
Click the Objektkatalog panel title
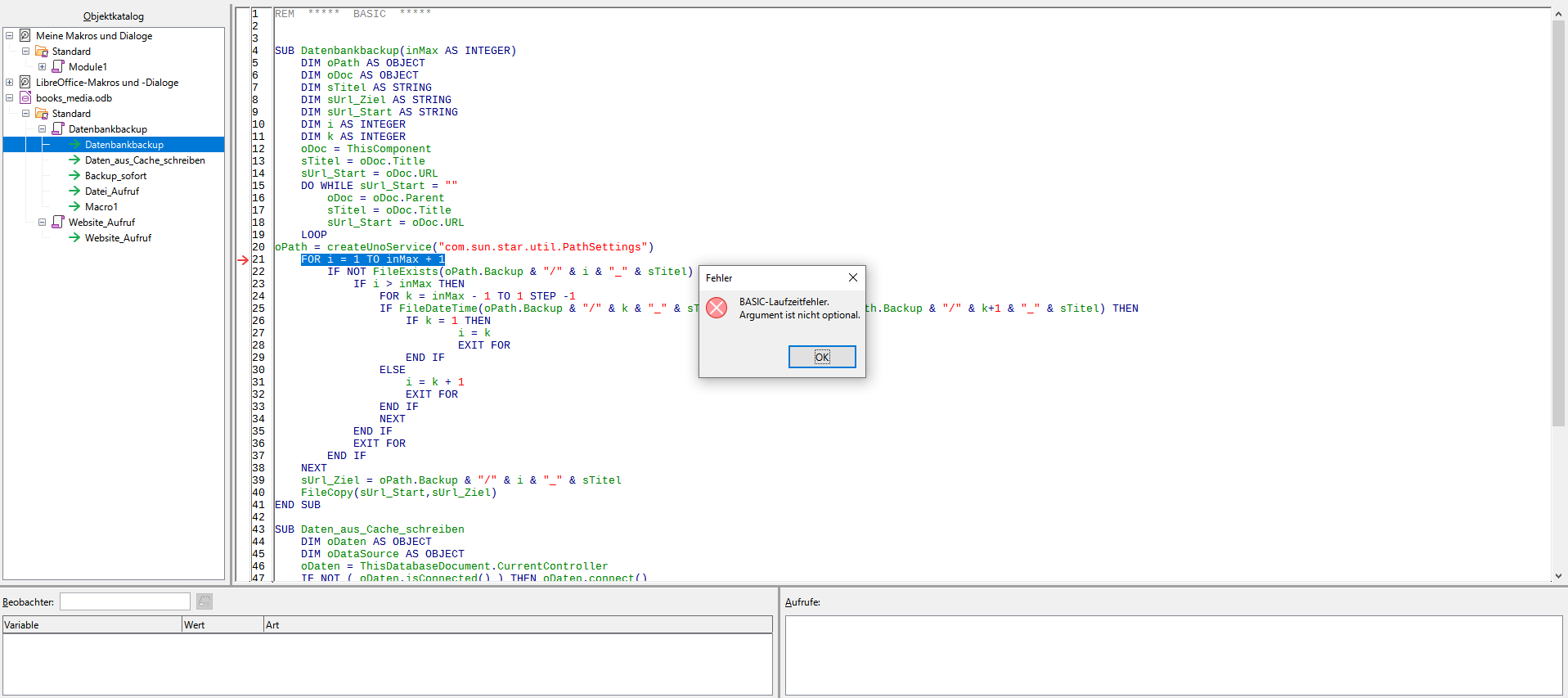click(114, 16)
